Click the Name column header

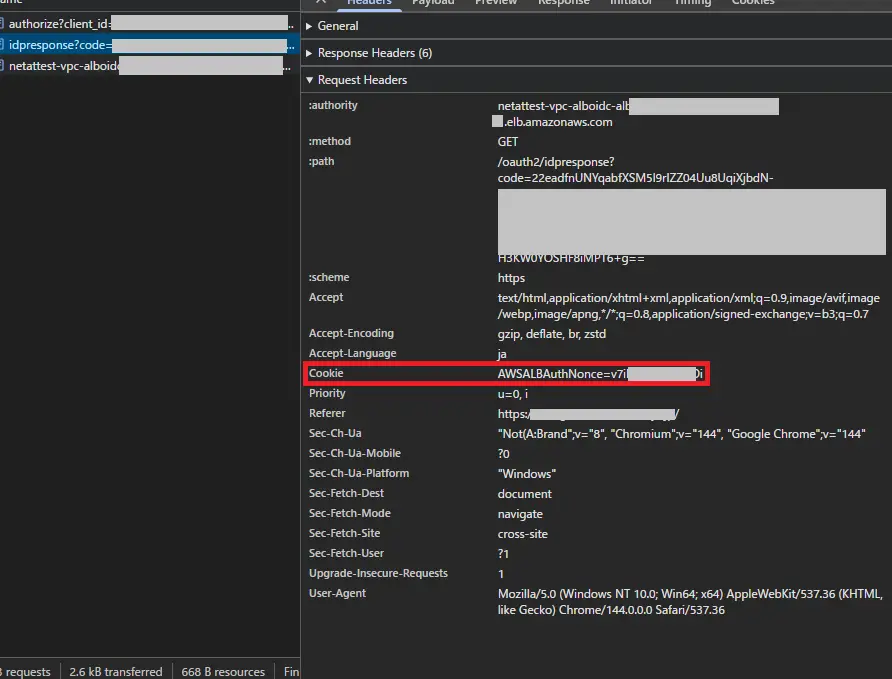click(12, 2)
